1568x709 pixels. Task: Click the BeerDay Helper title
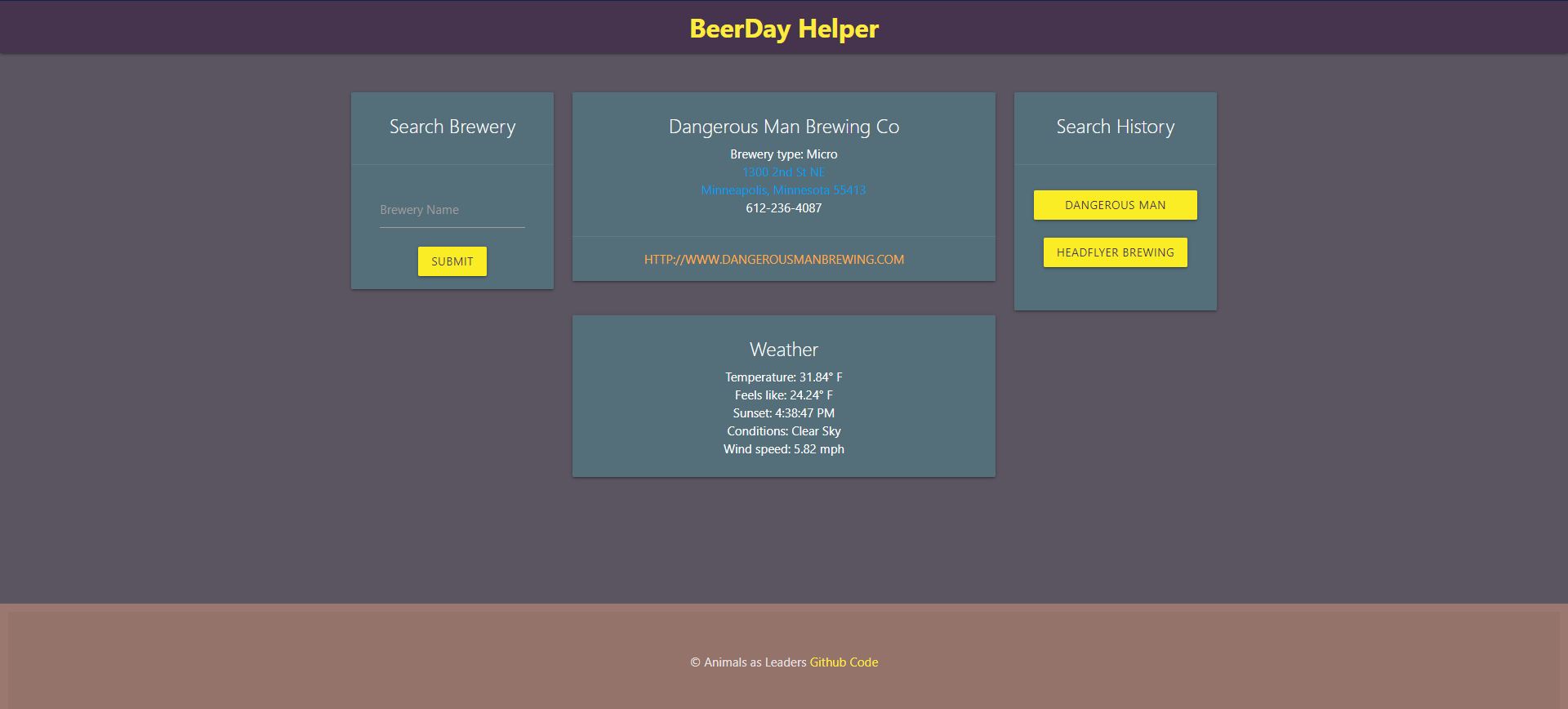tap(784, 29)
